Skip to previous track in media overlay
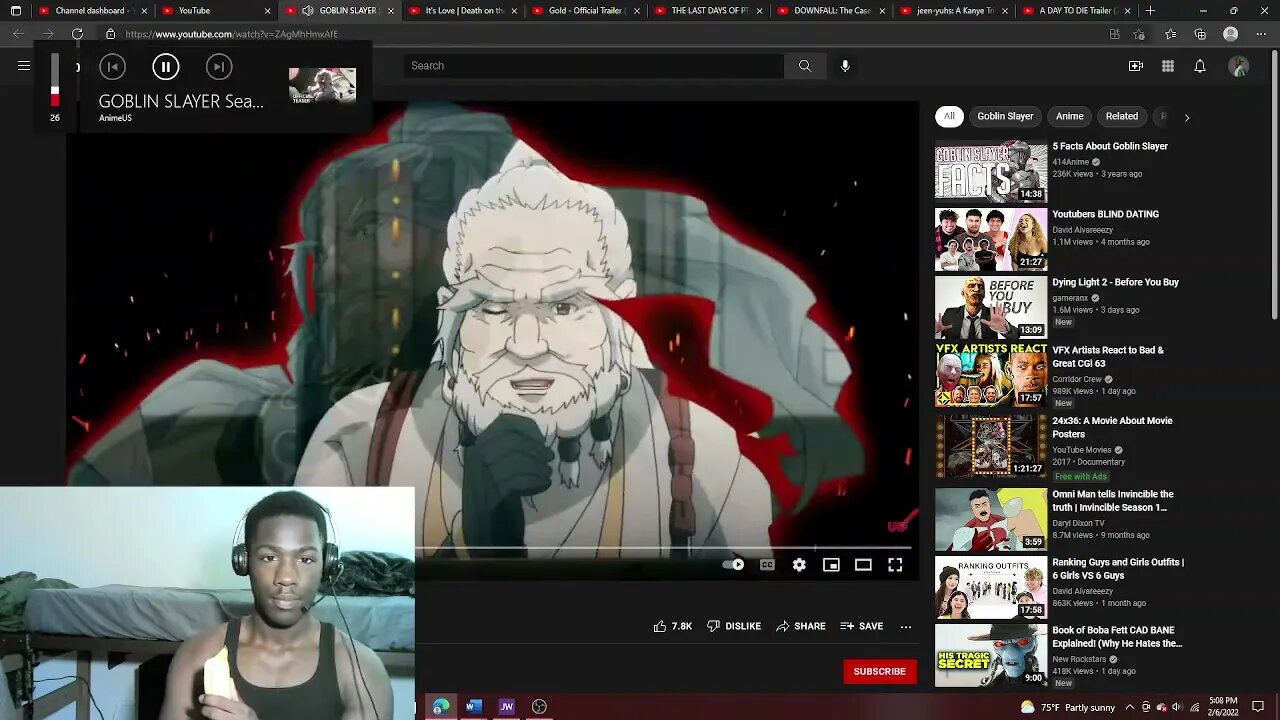The height and width of the screenshot is (720, 1280). tap(113, 67)
